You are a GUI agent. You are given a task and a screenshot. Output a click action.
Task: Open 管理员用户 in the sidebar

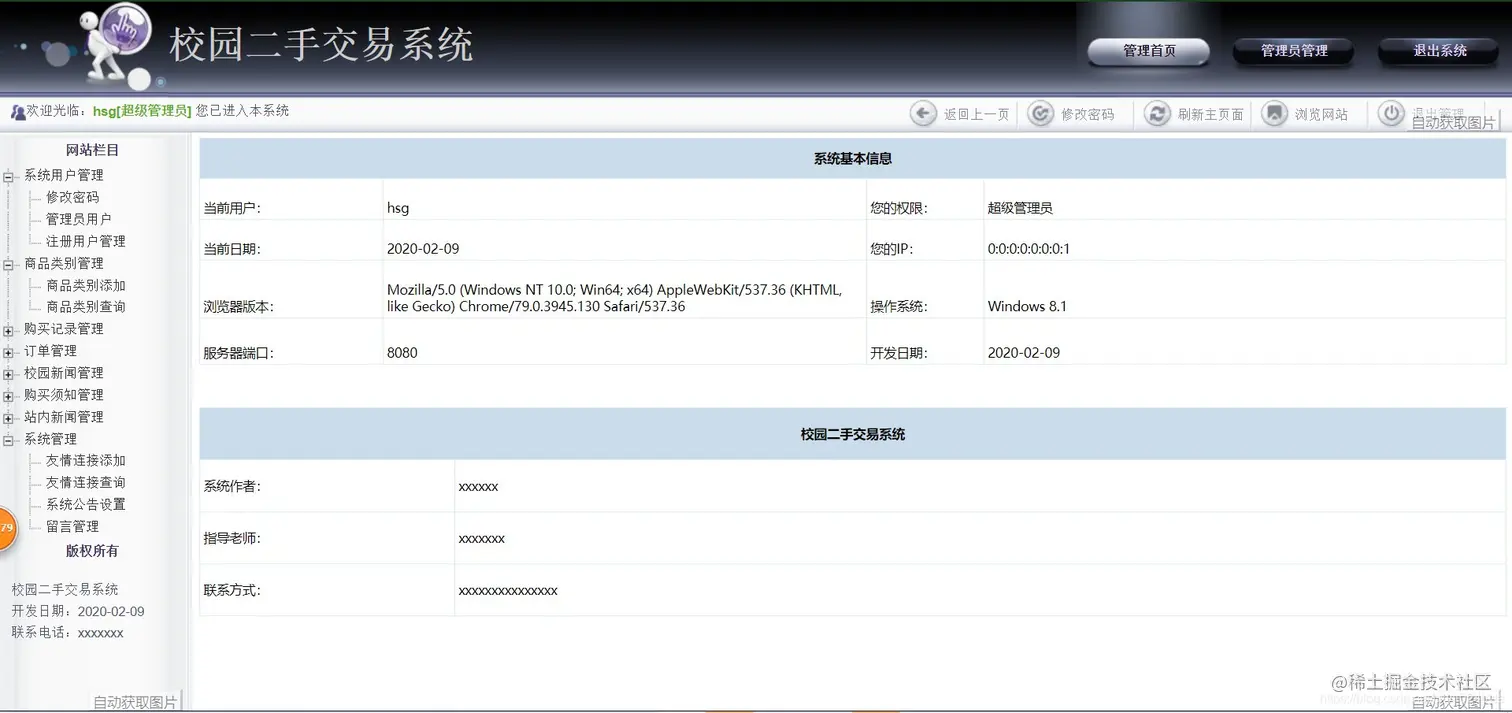[79, 219]
